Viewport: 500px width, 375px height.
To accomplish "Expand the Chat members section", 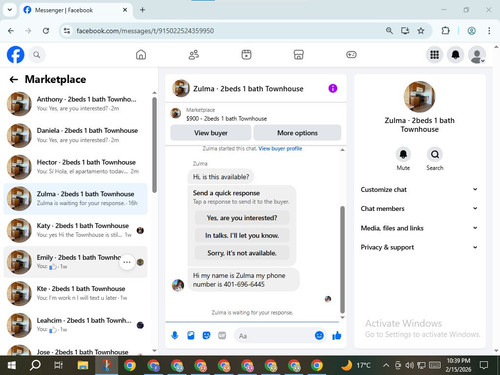I will (x=419, y=209).
